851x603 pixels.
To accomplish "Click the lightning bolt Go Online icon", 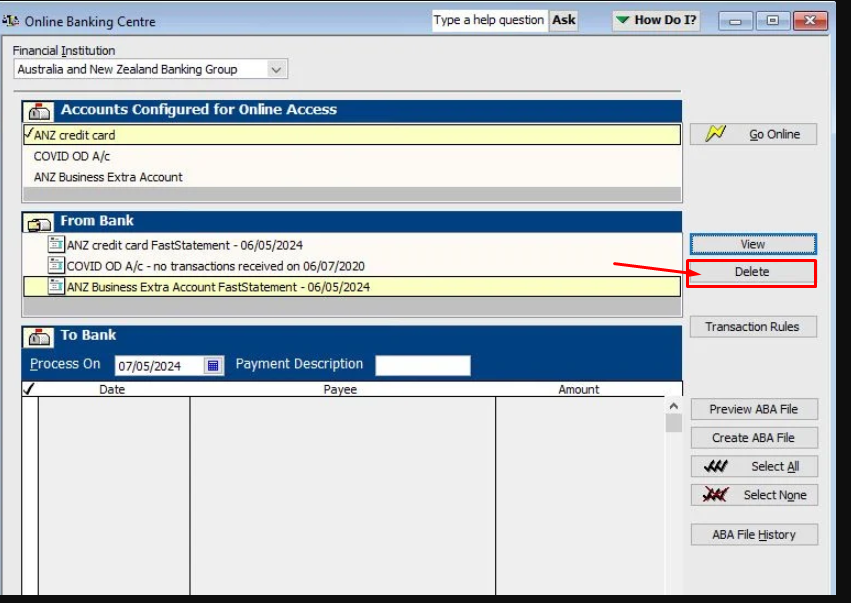I will point(715,133).
